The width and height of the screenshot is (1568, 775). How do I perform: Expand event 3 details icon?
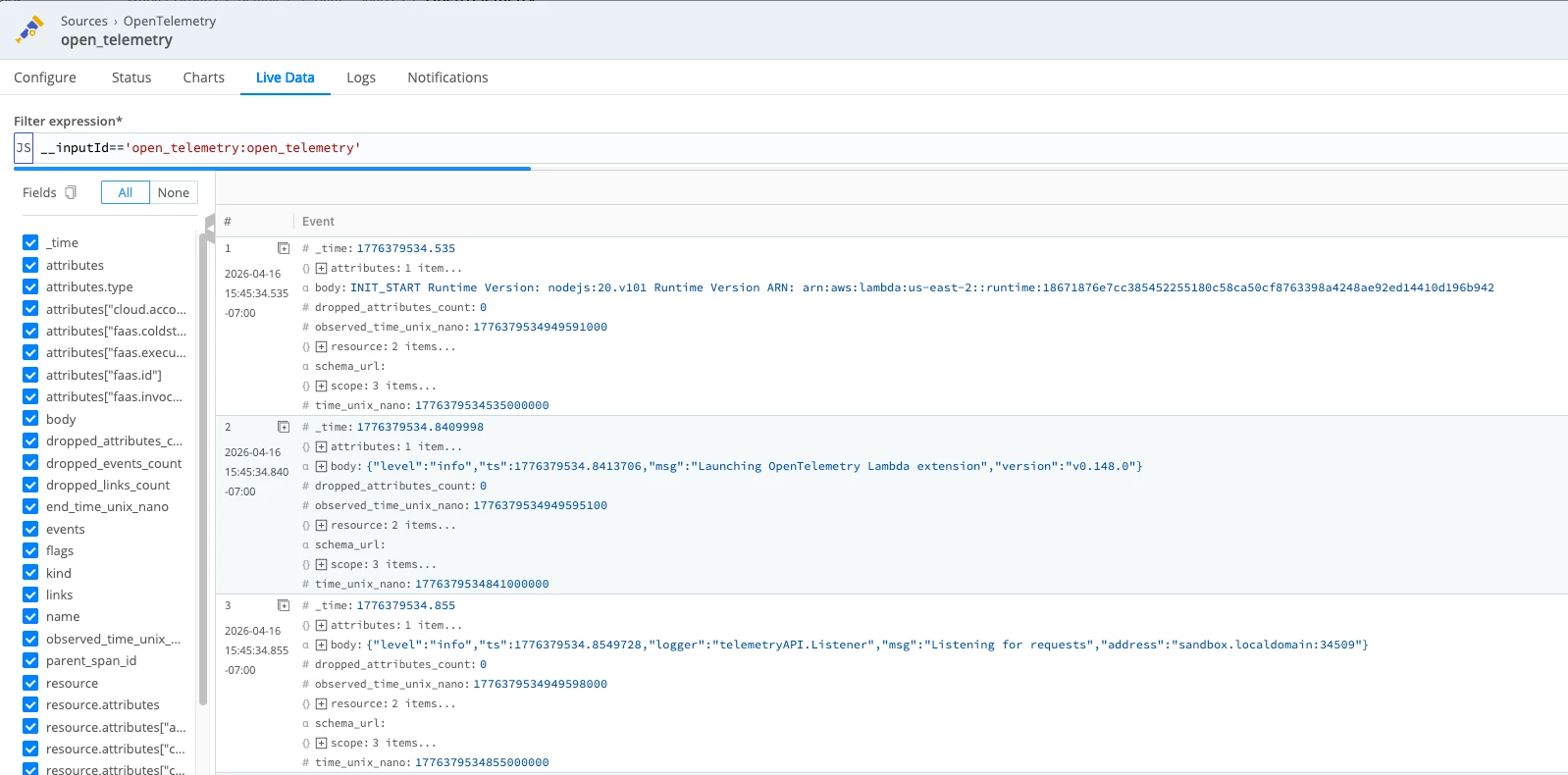click(x=284, y=605)
